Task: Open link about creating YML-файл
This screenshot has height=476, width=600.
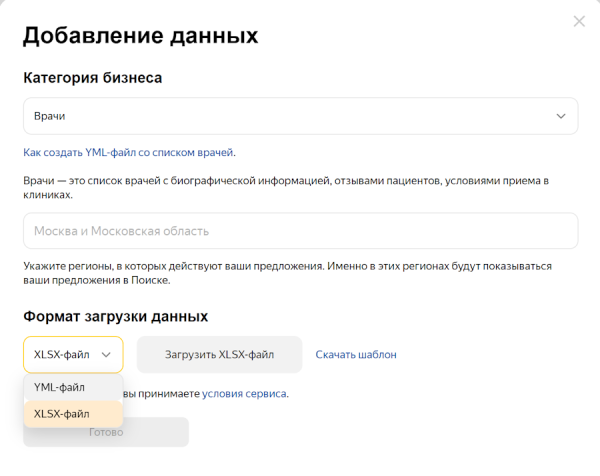Action: tap(129, 152)
